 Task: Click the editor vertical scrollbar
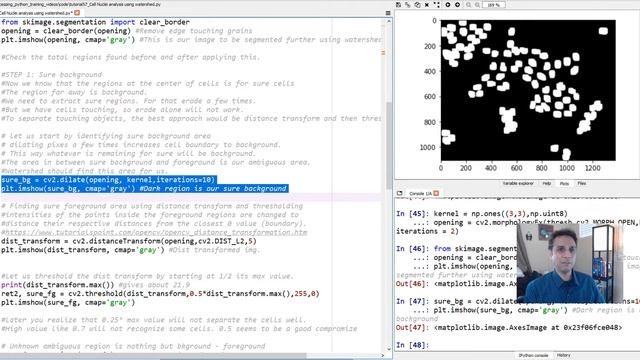[x=389, y=145]
